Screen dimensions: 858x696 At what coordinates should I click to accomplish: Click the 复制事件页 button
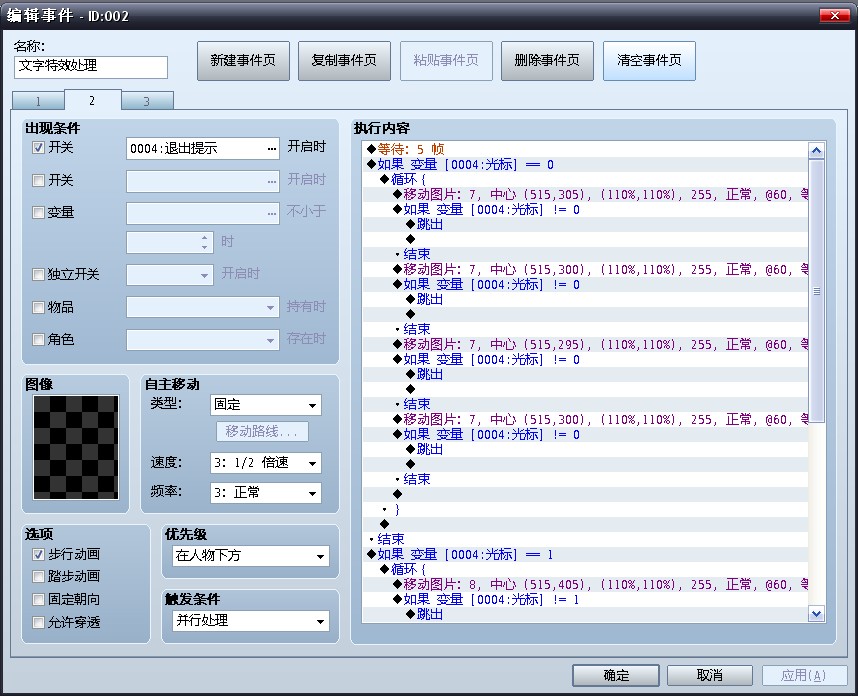click(344, 61)
